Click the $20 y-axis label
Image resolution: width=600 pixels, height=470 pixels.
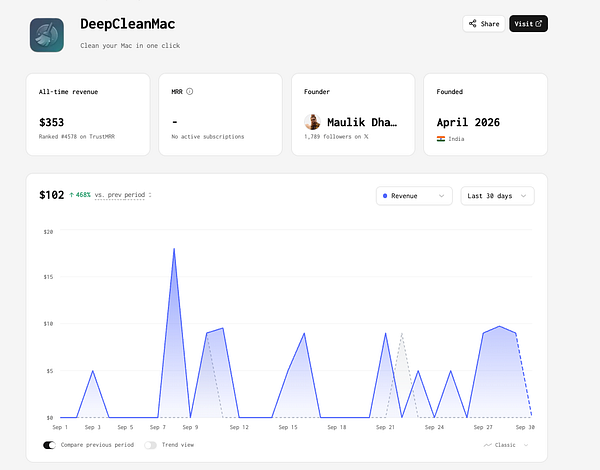[48, 232]
